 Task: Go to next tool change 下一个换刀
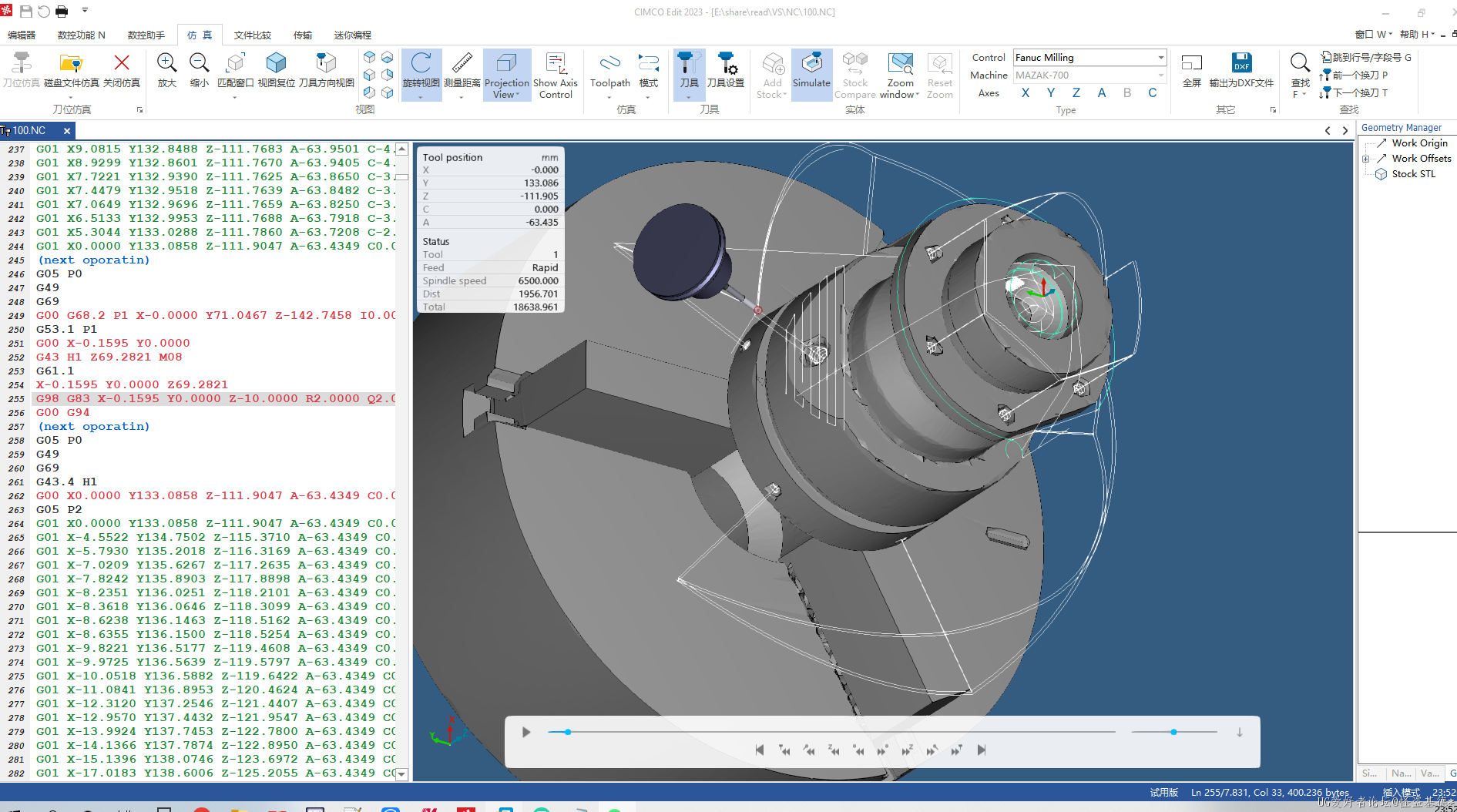tap(1354, 92)
